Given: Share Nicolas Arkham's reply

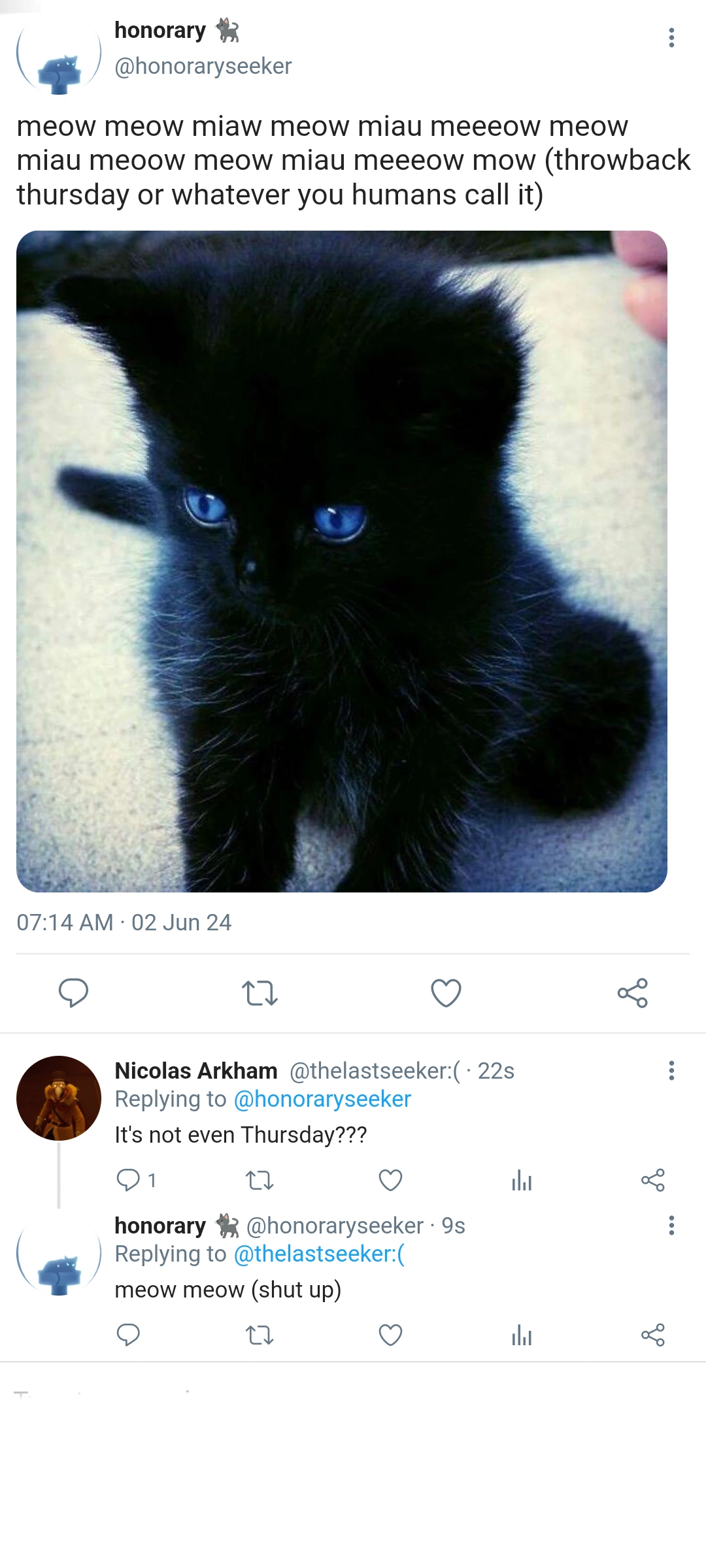Looking at the screenshot, I should 652,1180.
